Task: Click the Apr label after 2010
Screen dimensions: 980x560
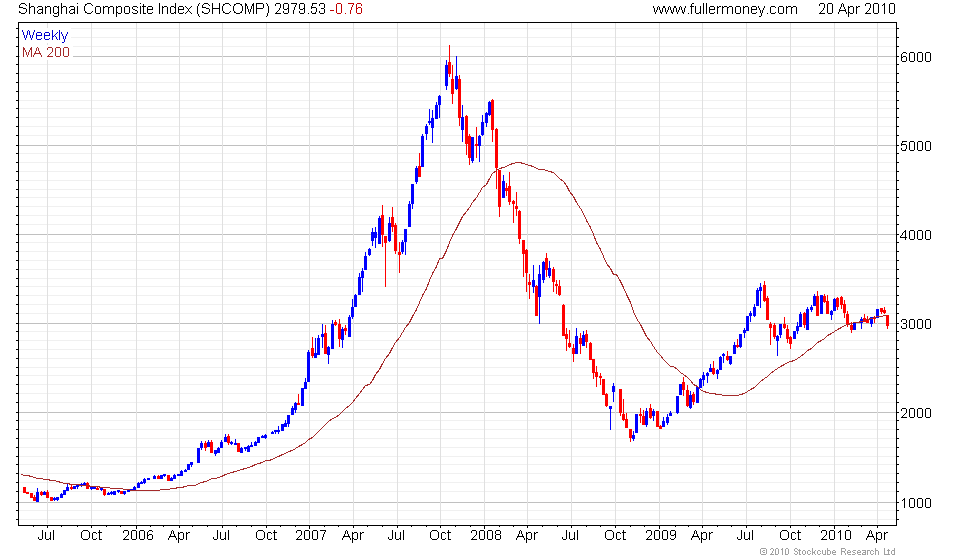Action: point(877,536)
